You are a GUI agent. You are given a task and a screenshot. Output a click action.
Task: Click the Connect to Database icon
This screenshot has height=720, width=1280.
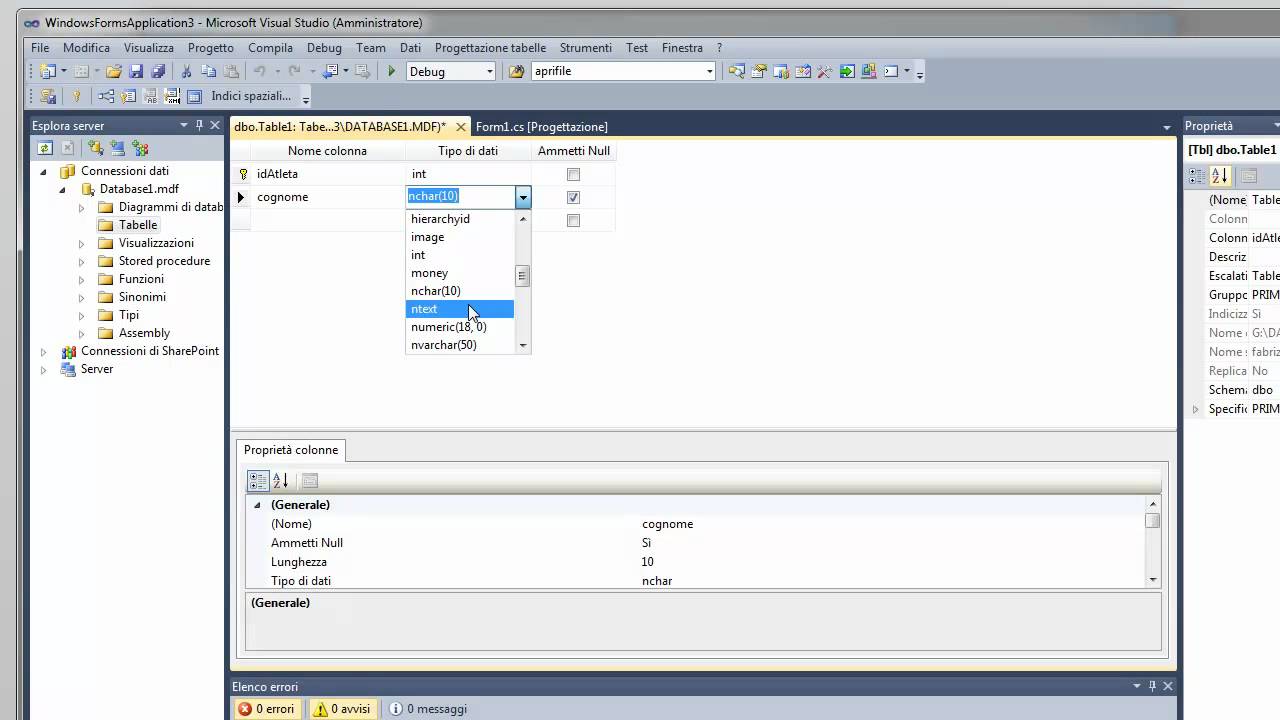[x=95, y=148]
